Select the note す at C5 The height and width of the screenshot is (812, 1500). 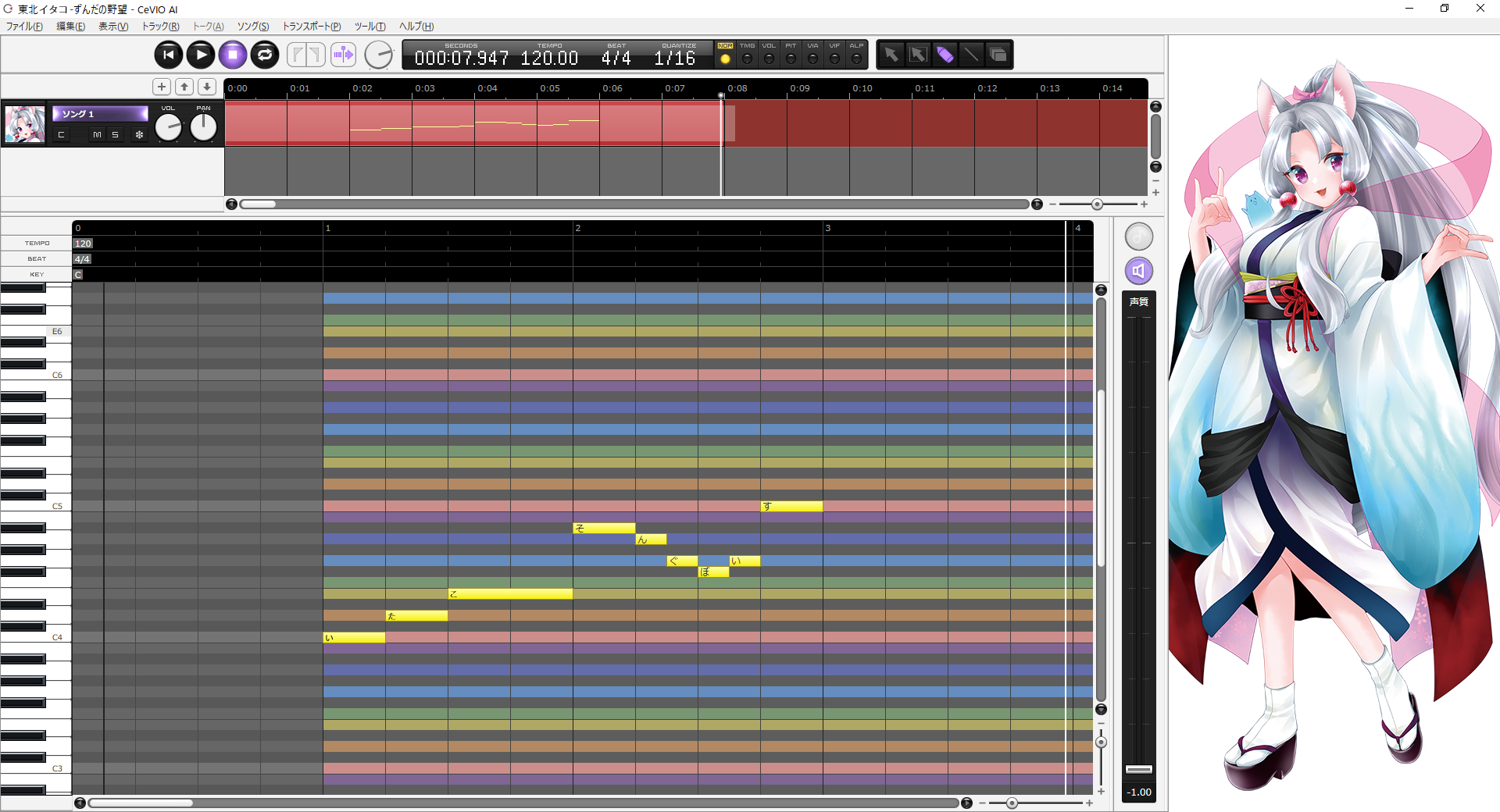point(791,507)
